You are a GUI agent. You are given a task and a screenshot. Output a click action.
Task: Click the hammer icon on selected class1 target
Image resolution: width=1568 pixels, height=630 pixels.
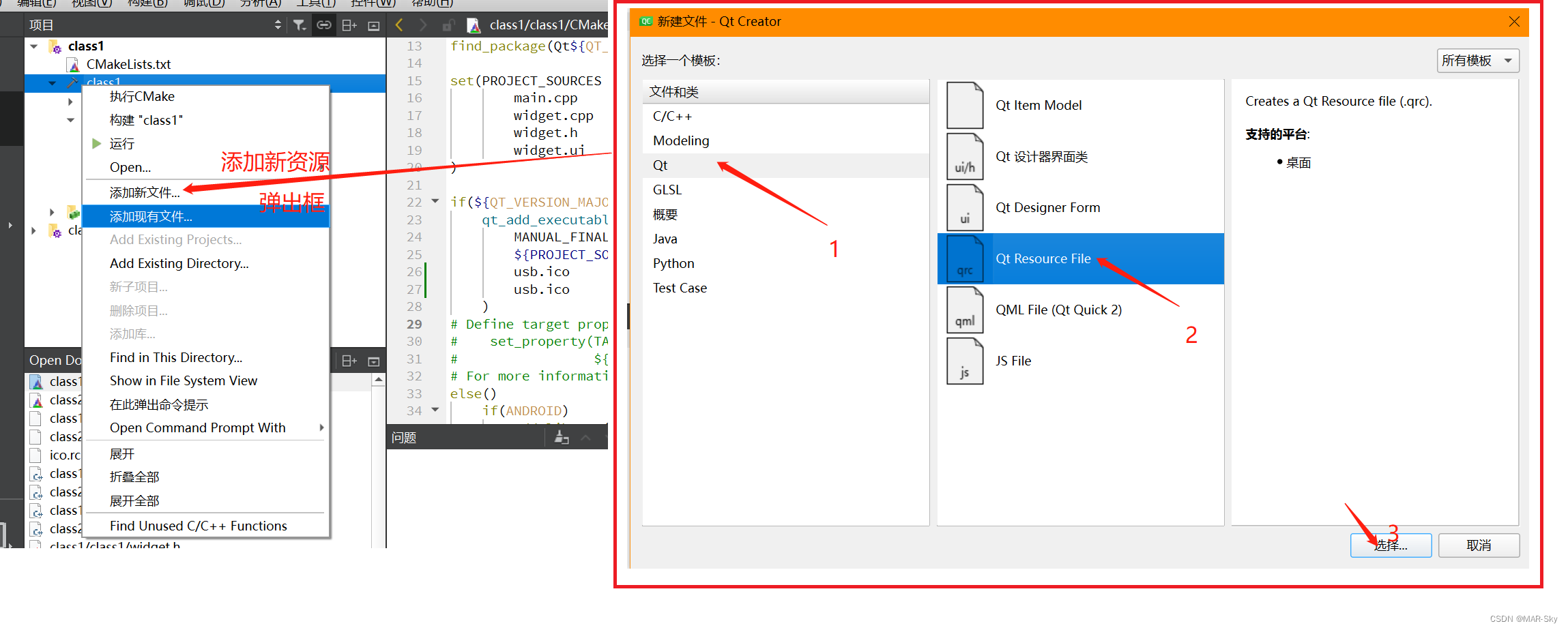[x=72, y=82]
